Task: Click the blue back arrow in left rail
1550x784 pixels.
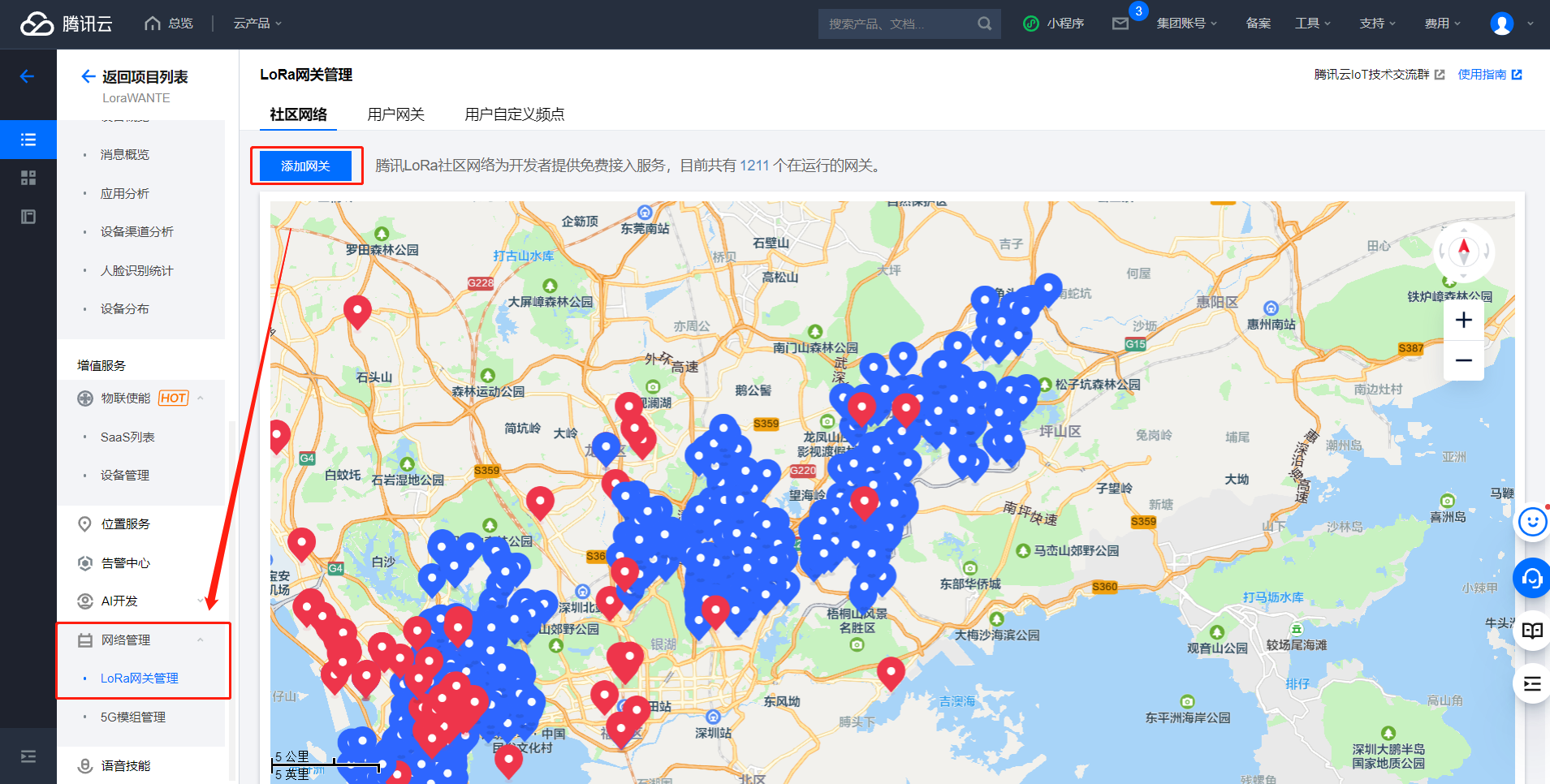Action: pos(27,76)
